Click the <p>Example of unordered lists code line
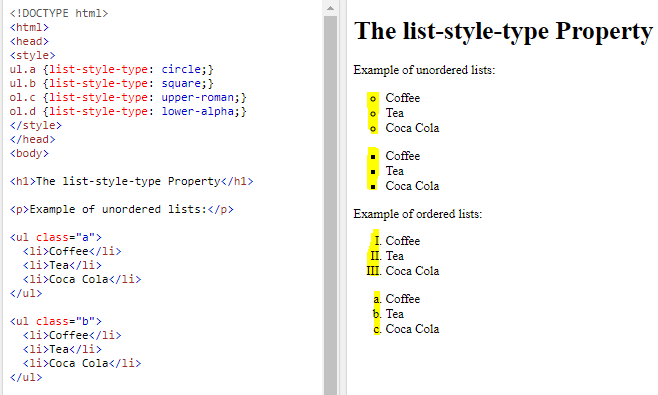This screenshot has width=658, height=395. pyautogui.click(x=122, y=209)
